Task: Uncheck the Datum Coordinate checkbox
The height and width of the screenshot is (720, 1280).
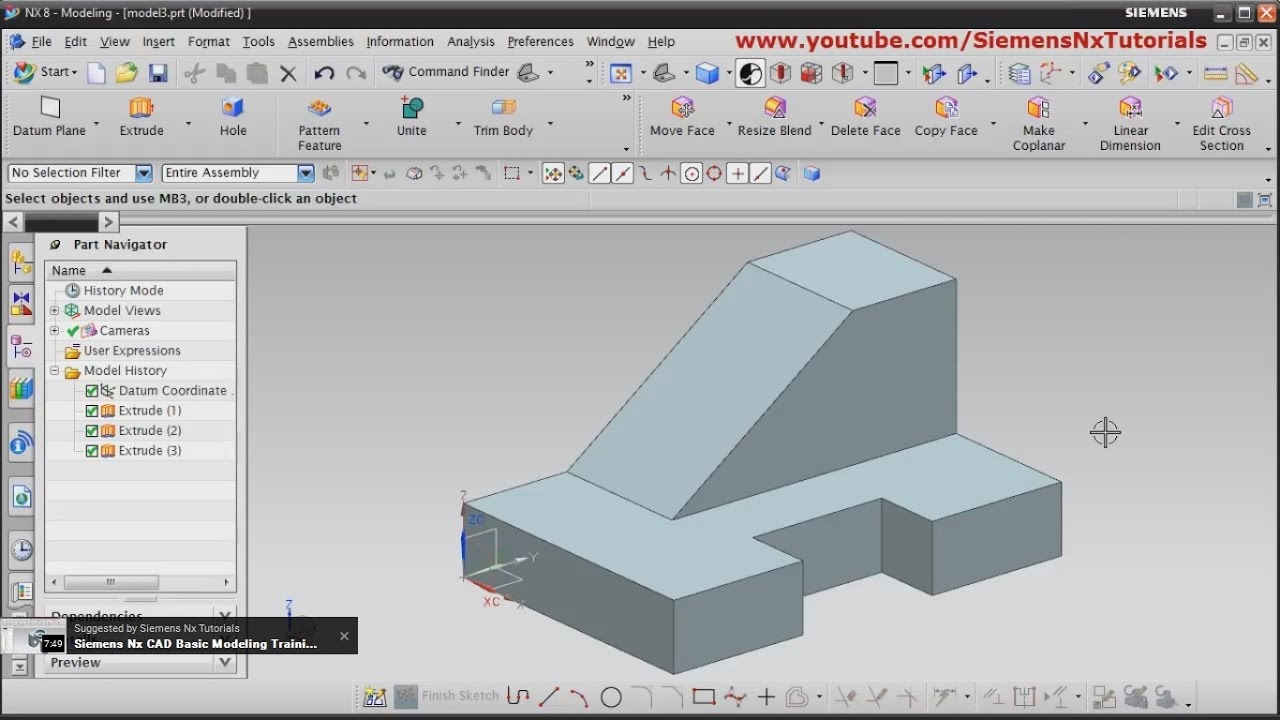Action: [92, 391]
